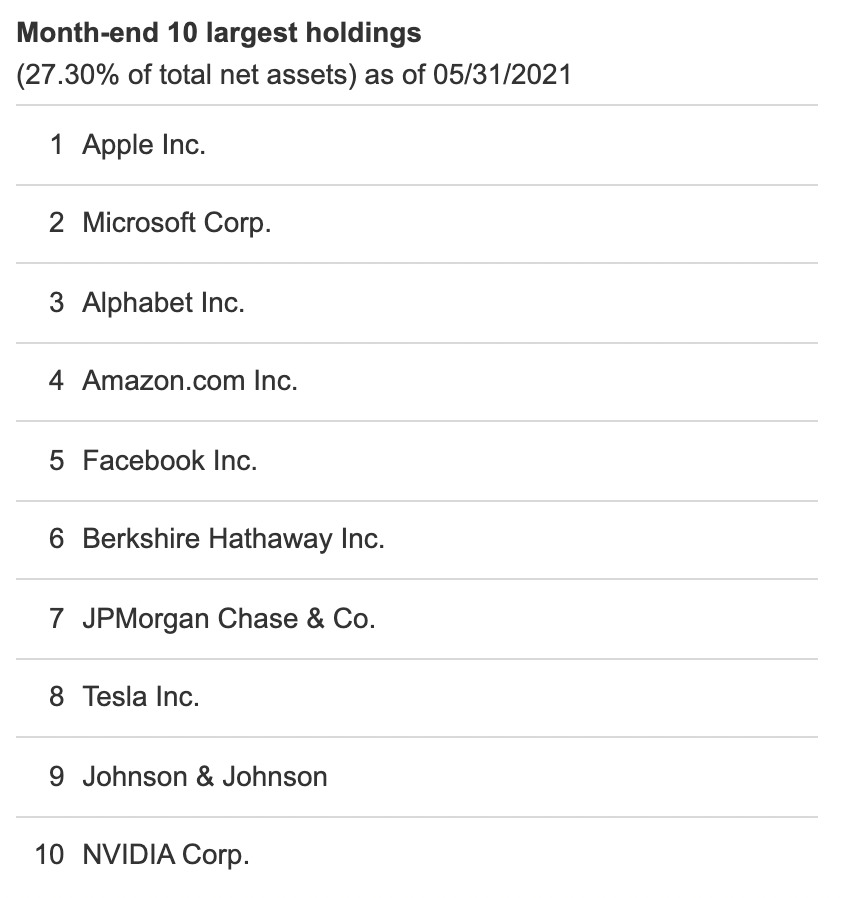This screenshot has width=848, height=898.
Task: Click rank number 6 beside Berkshire Hathaway
Action: [57, 539]
